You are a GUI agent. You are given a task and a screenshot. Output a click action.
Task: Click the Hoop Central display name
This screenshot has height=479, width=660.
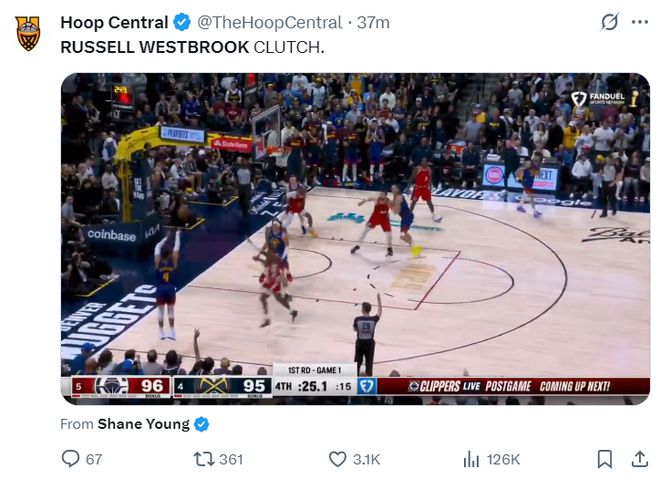(x=114, y=22)
